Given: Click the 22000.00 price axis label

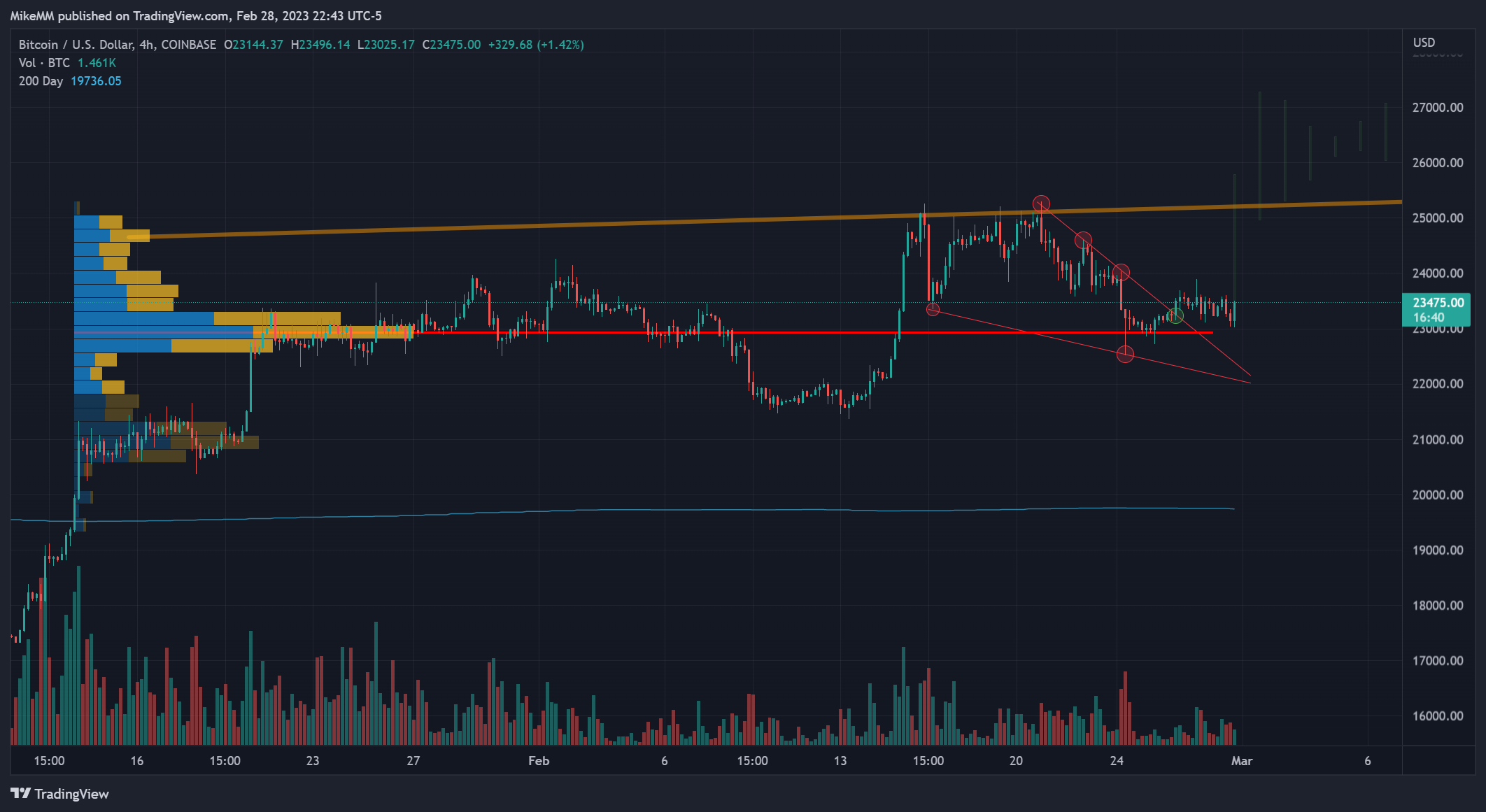Looking at the screenshot, I should click(x=1438, y=384).
